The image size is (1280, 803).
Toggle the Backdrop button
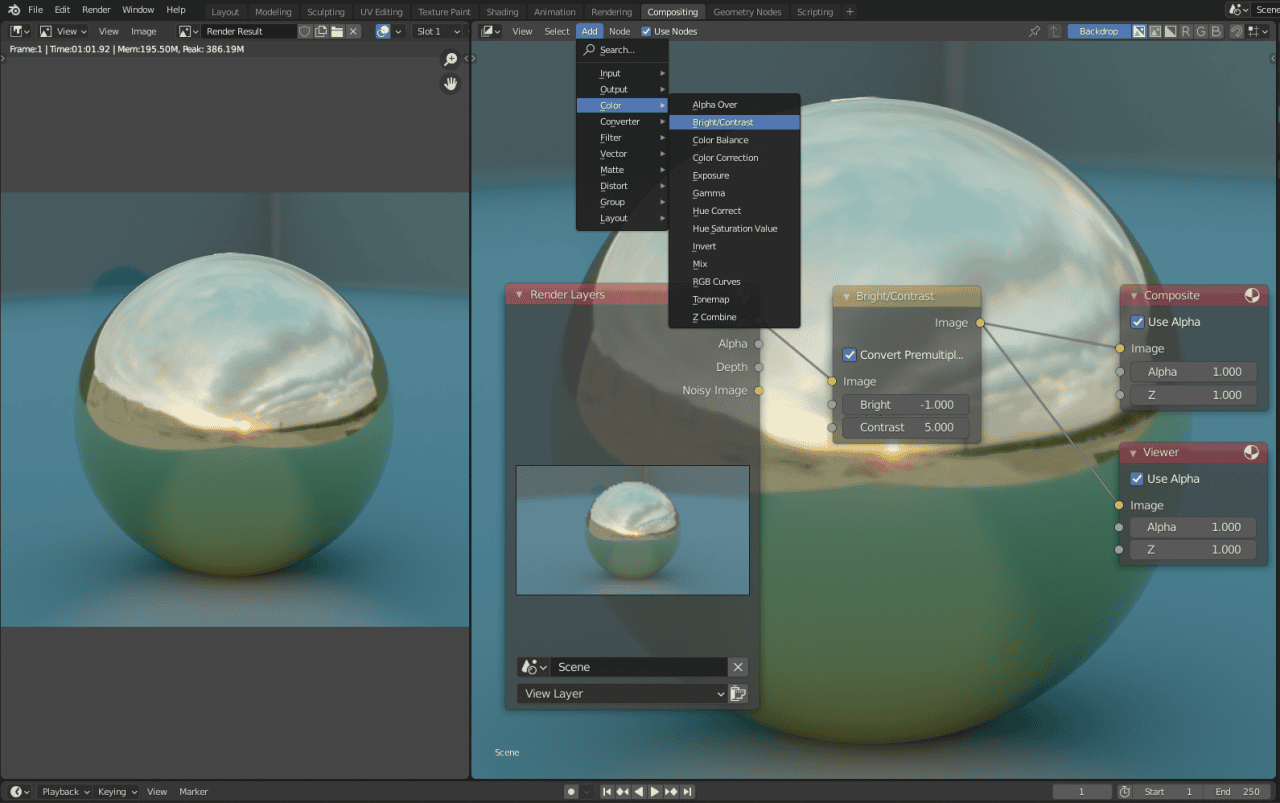(1098, 31)
